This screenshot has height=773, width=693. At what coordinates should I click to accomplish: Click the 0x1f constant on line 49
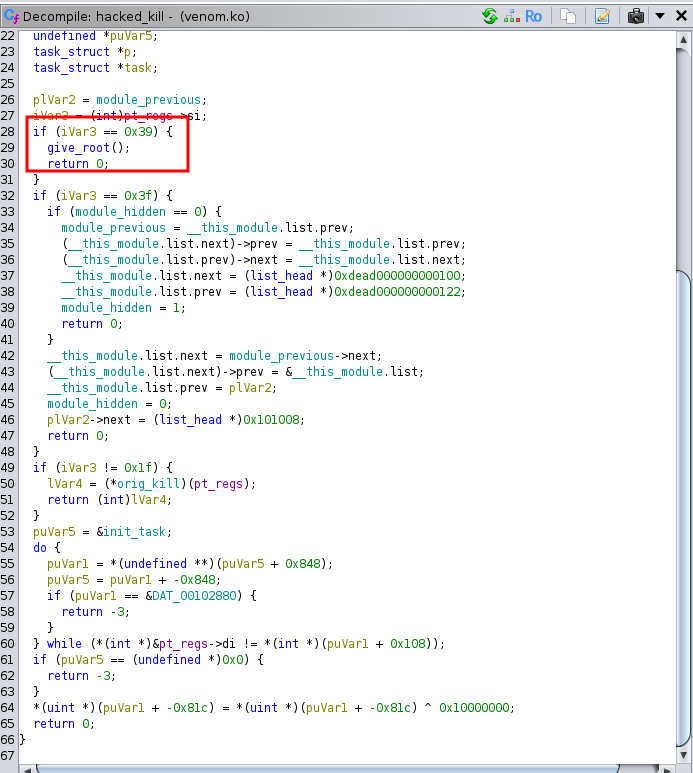point(139,467)
